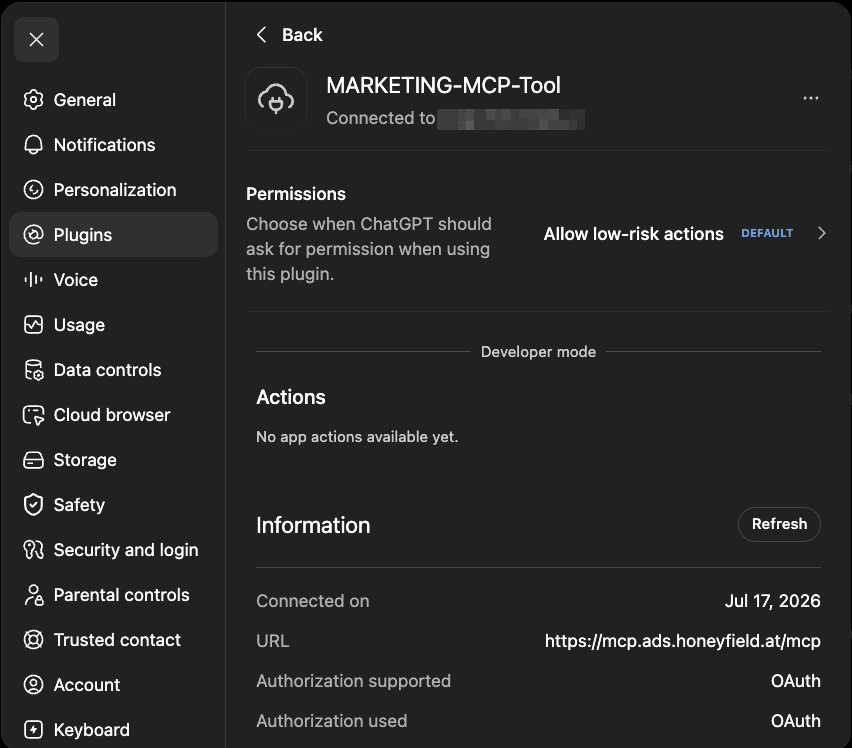The width and height of the screenshot is (852, 748).
Task: Go to the Storage section
Action: pyautogui.click(x=114, y=460)
